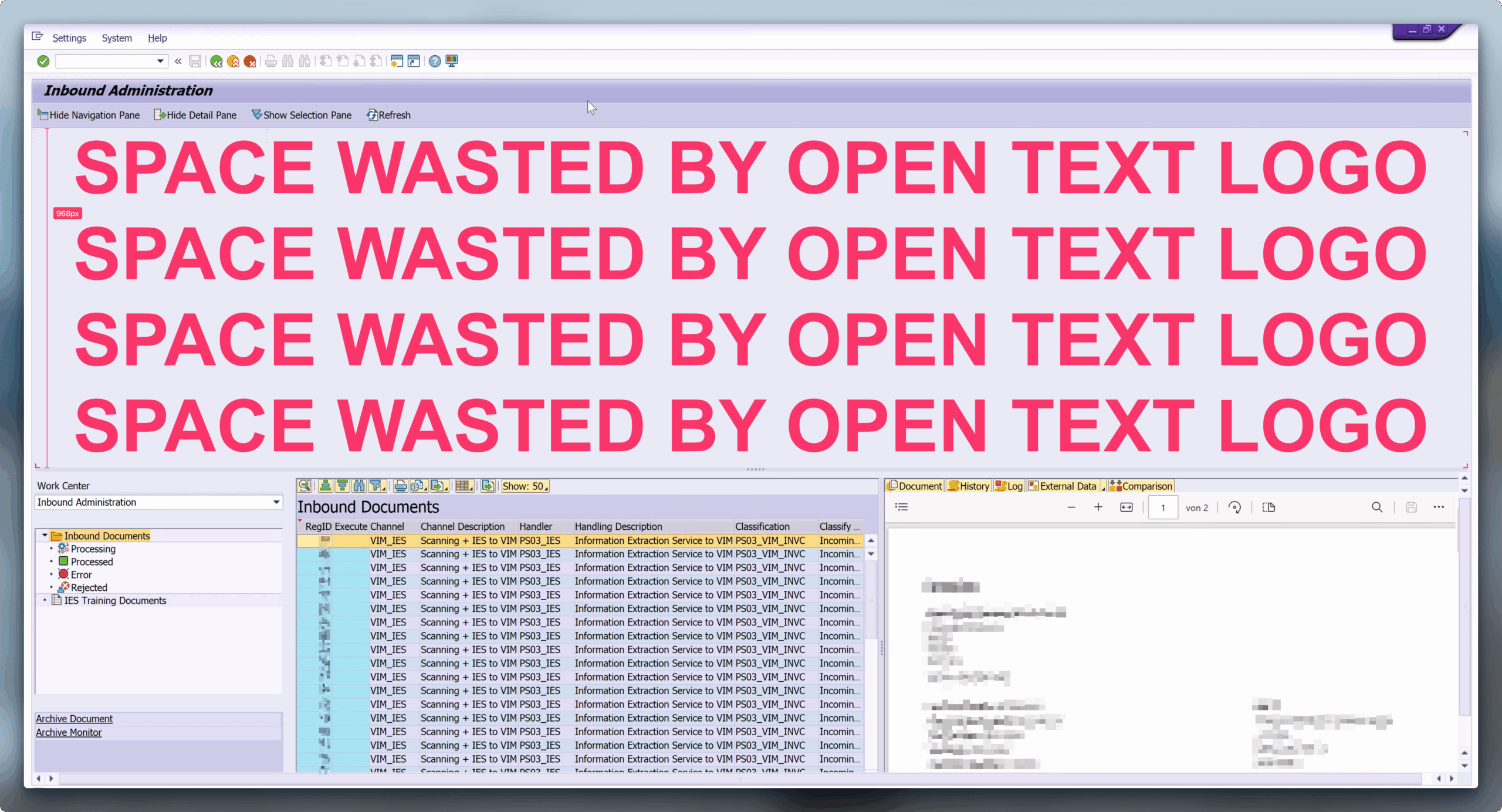1502x812 pixels.
Task: Click the Find binoculars icon in the grid toolbar
Action: point(359,486)
